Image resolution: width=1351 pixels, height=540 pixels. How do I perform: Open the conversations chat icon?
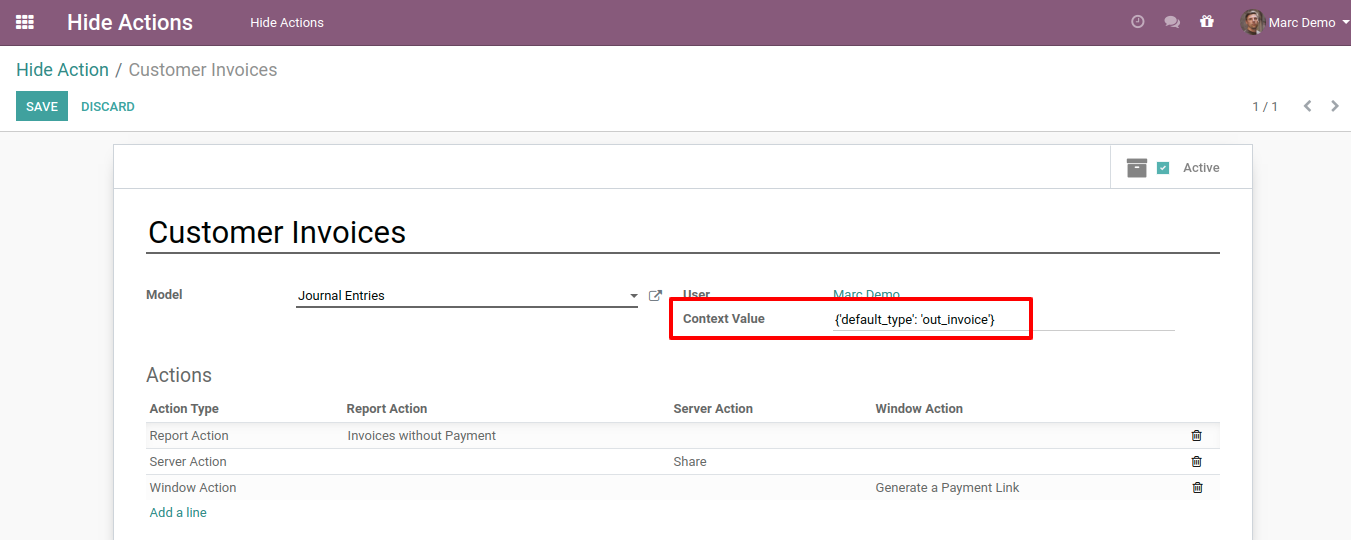pos(1172,22)
